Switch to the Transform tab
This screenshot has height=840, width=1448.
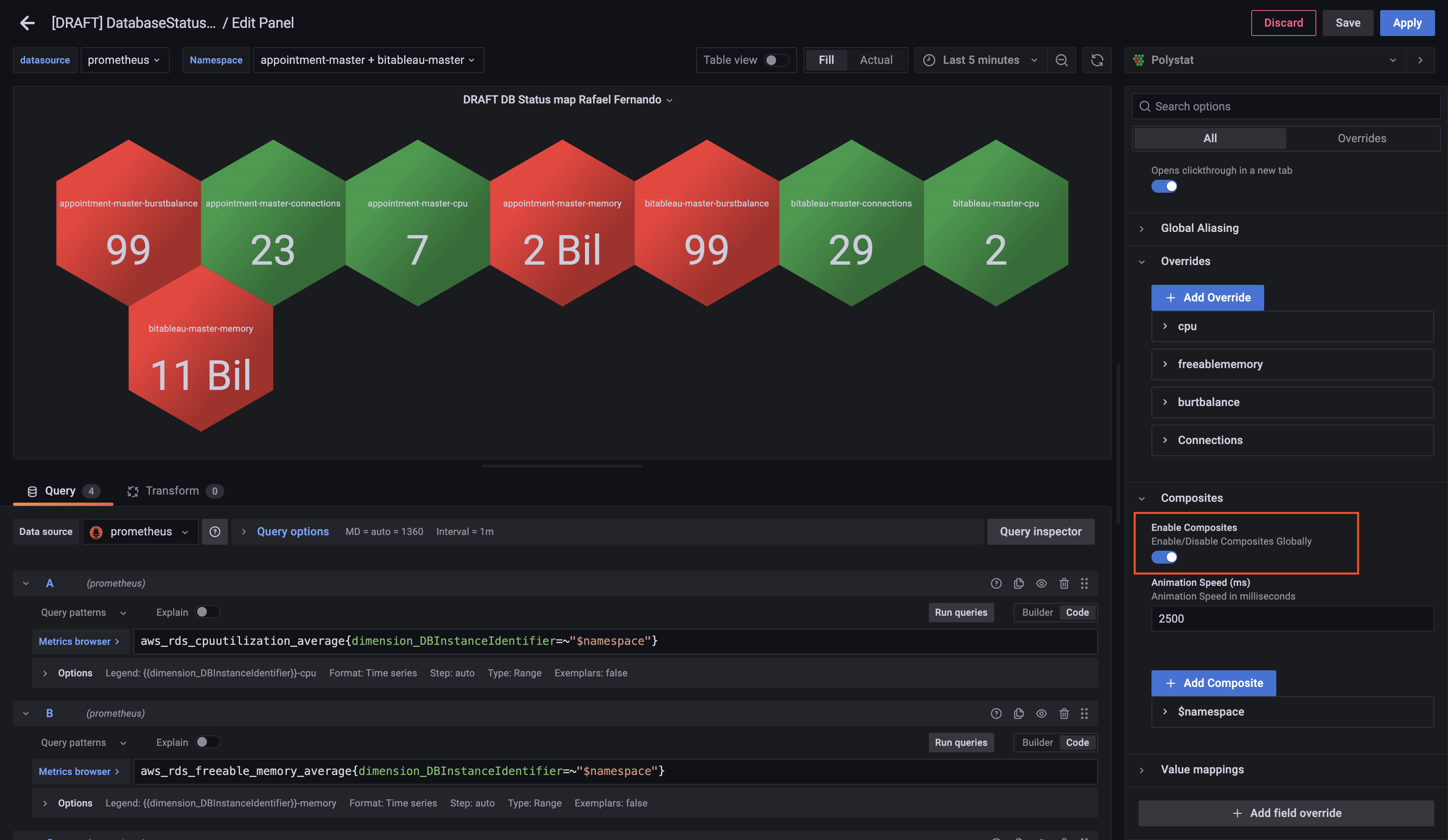pyautogui.click(x=173, y=491)
